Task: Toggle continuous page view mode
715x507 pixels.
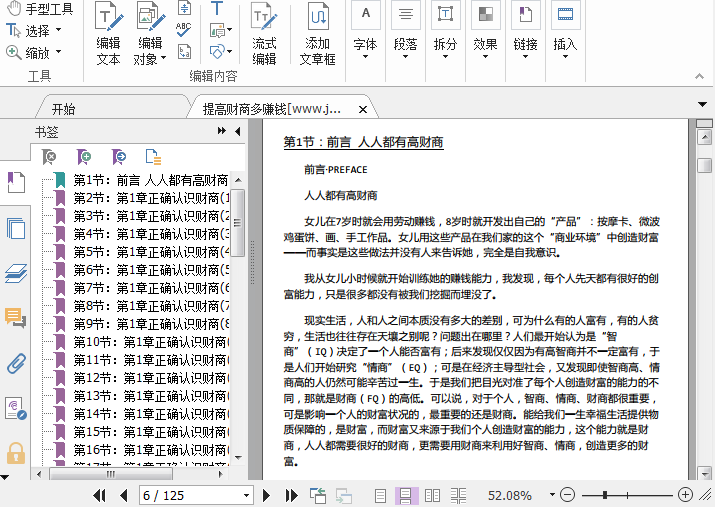Action: 406,495
